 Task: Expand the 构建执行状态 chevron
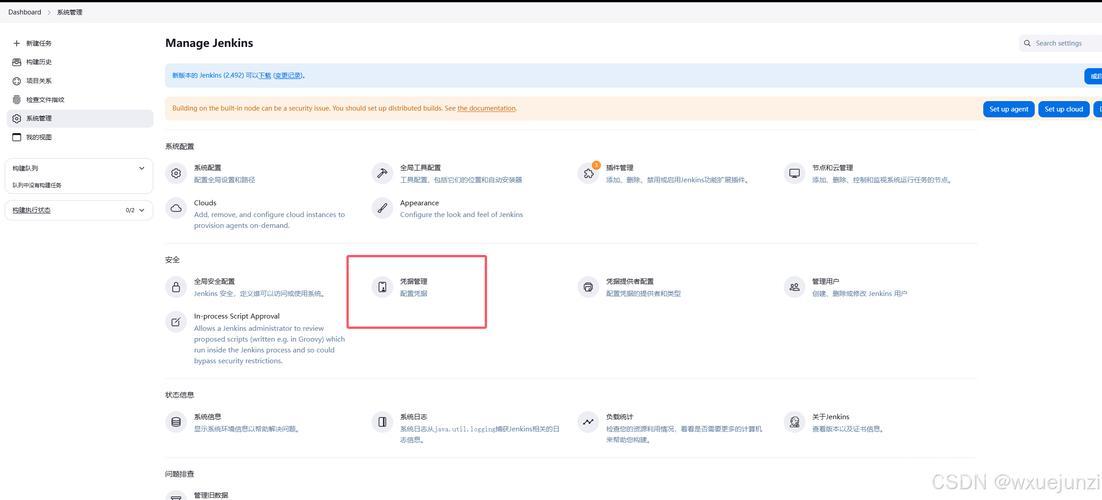[141, 210]
